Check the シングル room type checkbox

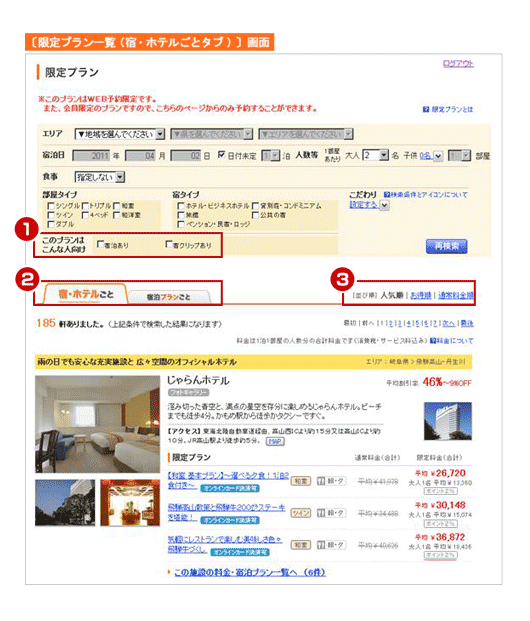[x=51, y=206]
